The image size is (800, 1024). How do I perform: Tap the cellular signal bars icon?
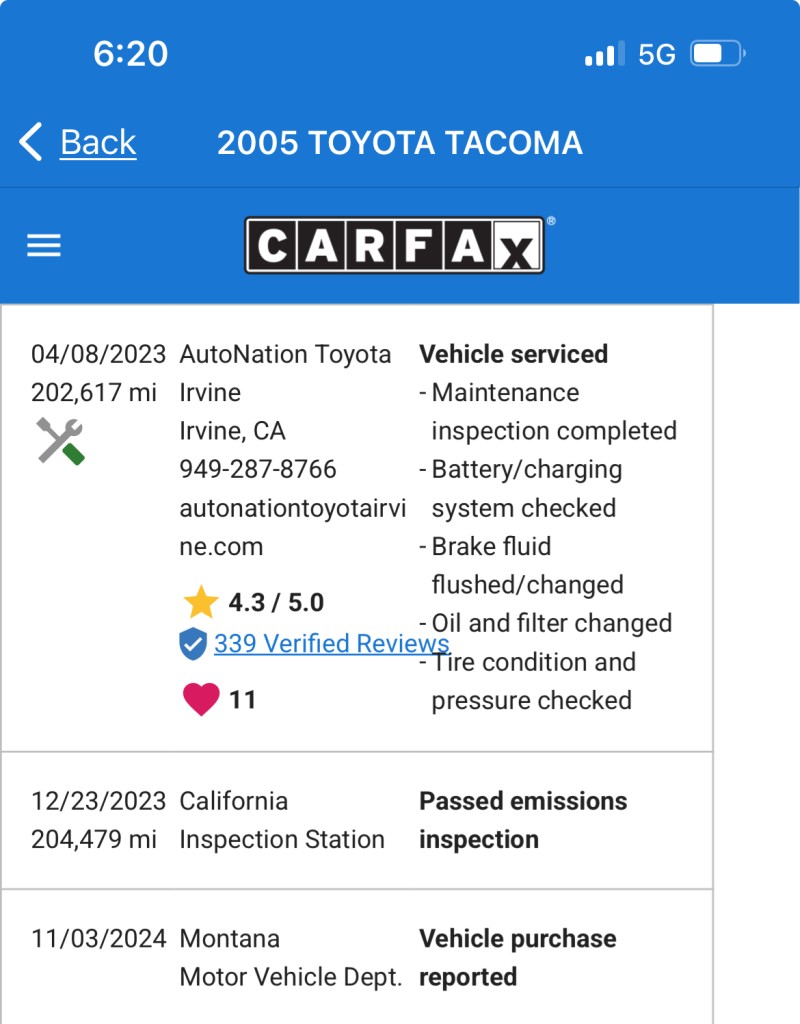(605, 54)
